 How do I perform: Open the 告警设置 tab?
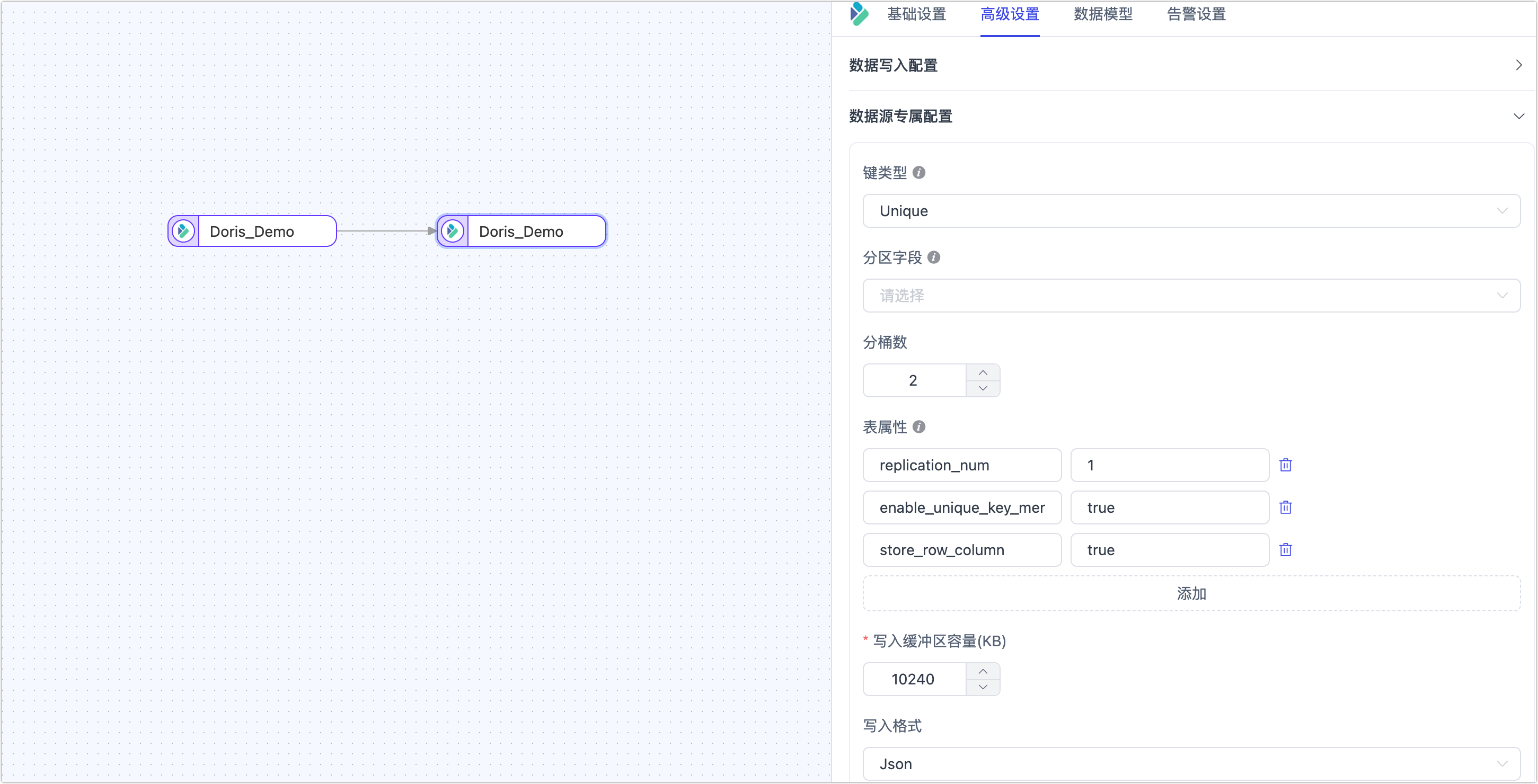pos(1196,14)
